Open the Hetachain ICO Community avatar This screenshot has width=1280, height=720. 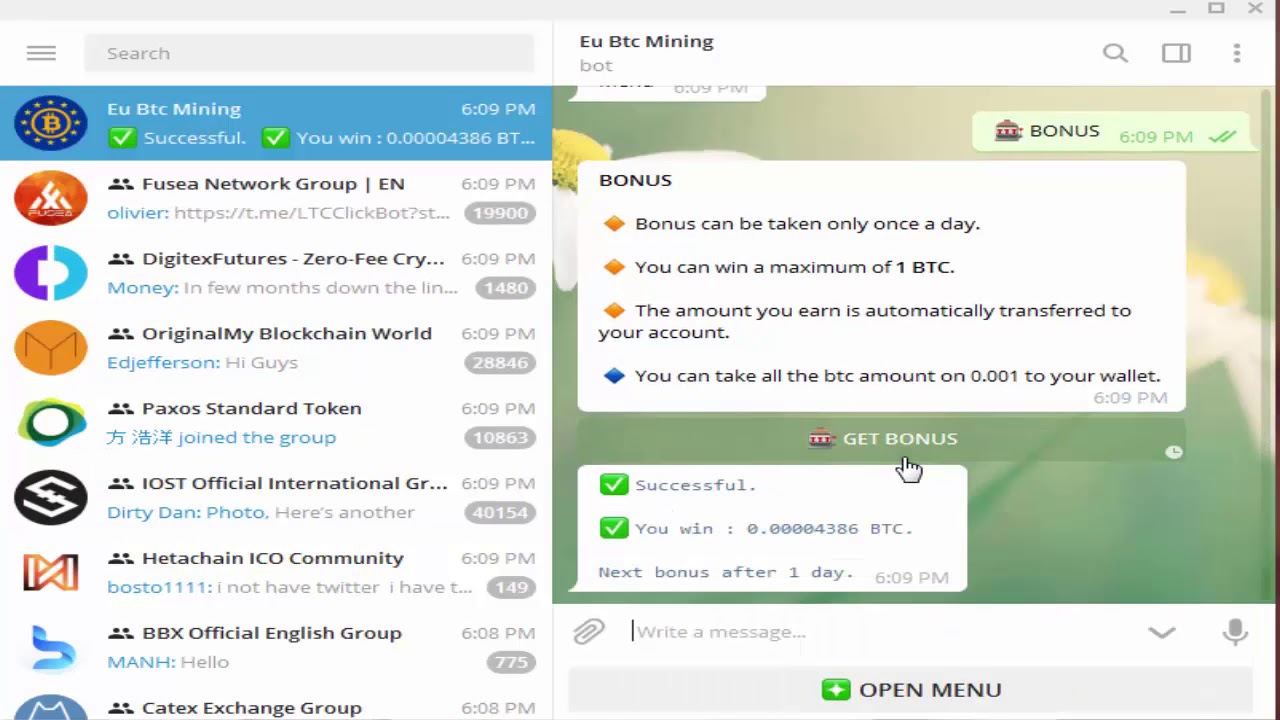point(51,573)
